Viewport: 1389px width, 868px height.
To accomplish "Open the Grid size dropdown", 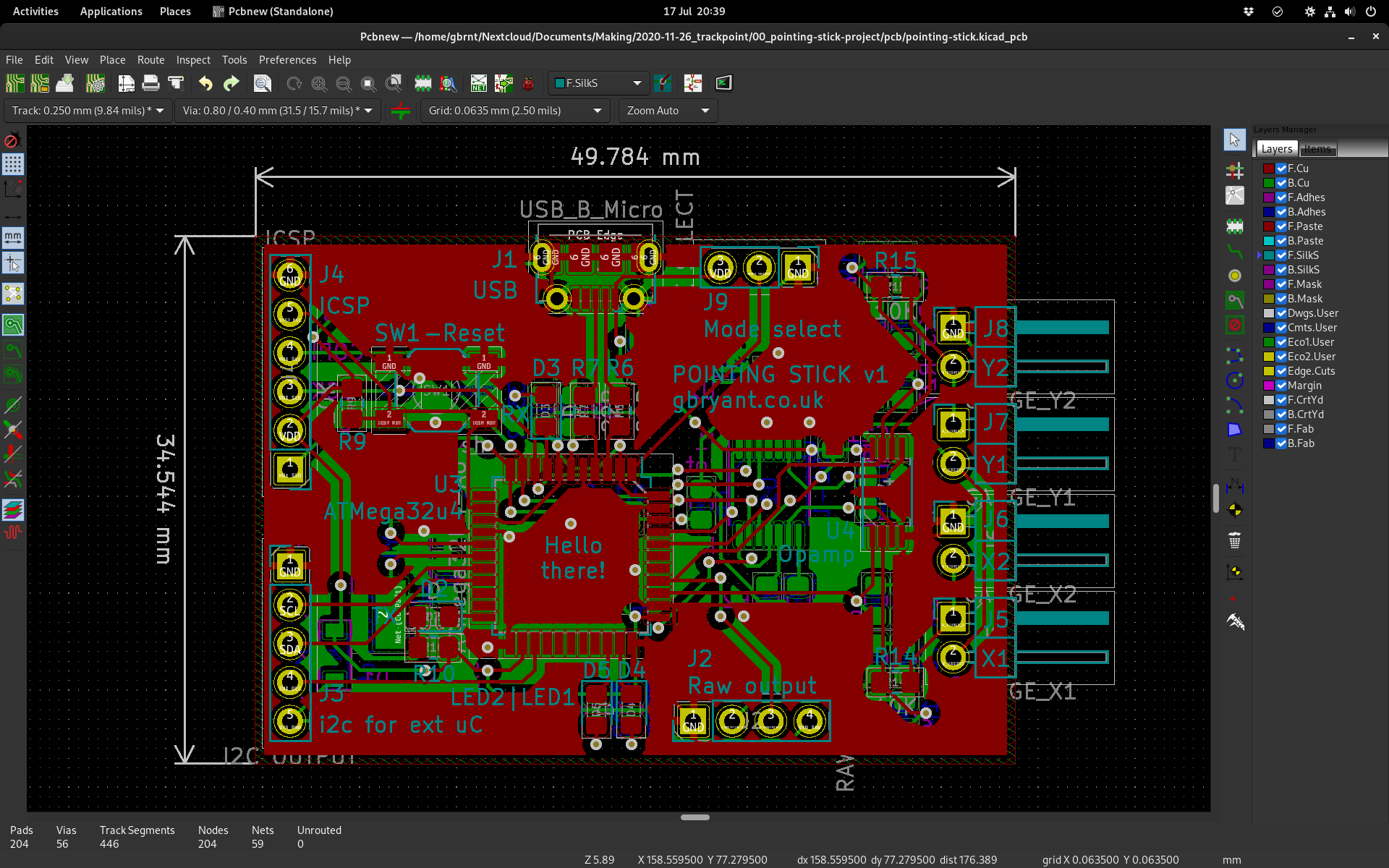I will point(515,111).
